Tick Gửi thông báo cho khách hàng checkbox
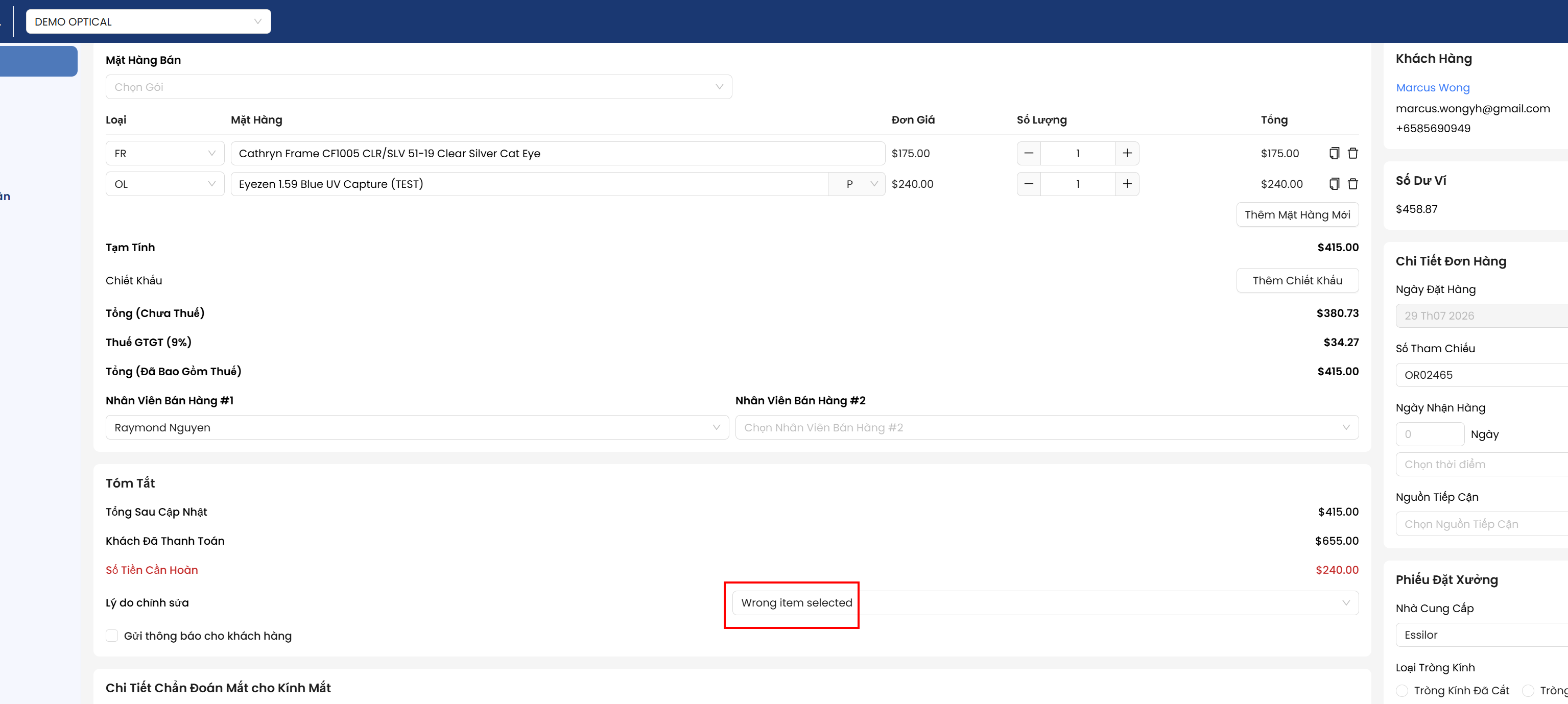Image resolution: width=1568 pixels, height=704 pixels. click(x=112, y=636)
